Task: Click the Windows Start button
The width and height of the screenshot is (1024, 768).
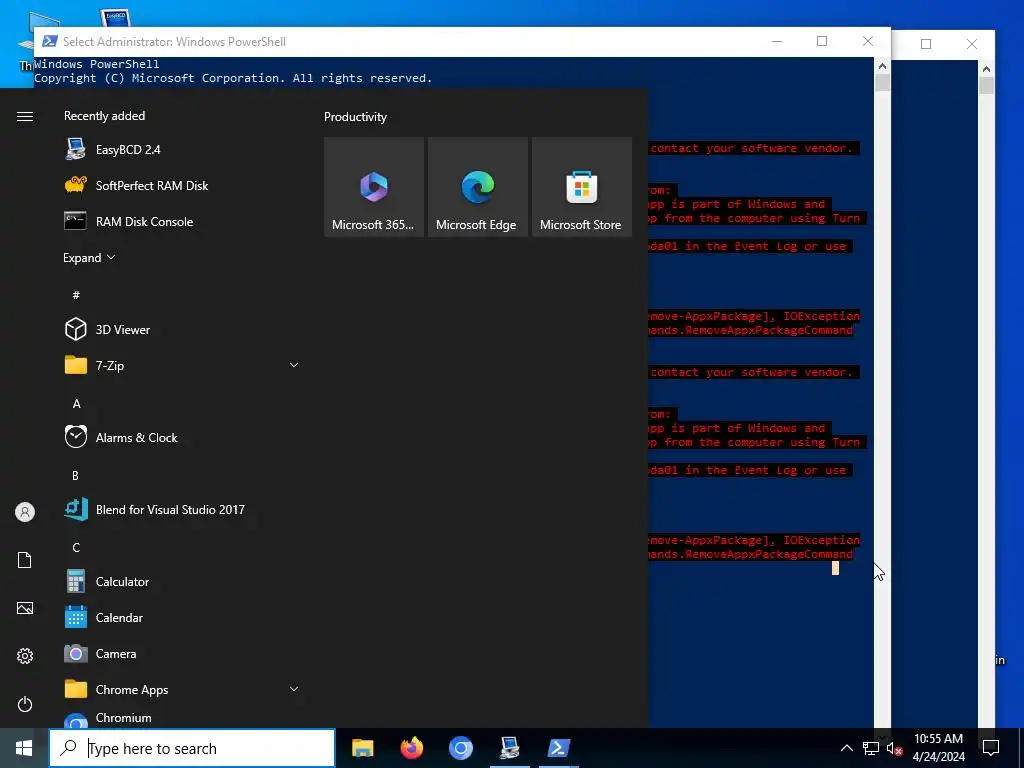Action: (x=24, y=748)
